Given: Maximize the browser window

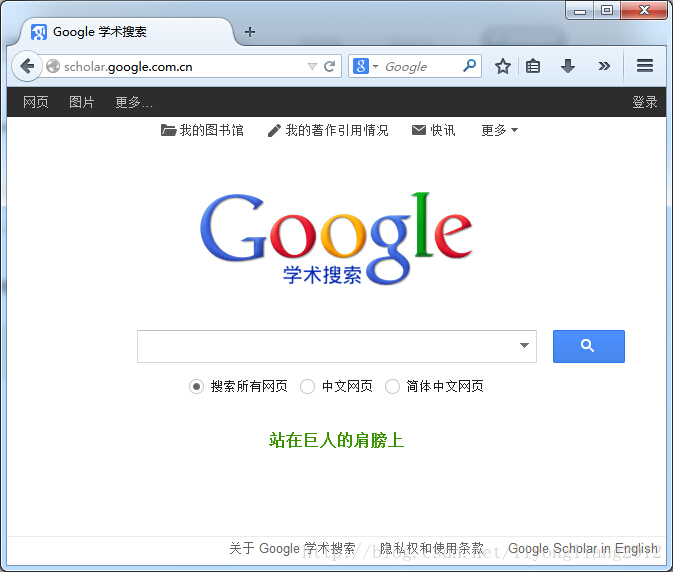Looking at the screenshot, I should pyautogui.click(x=607, y=10).
